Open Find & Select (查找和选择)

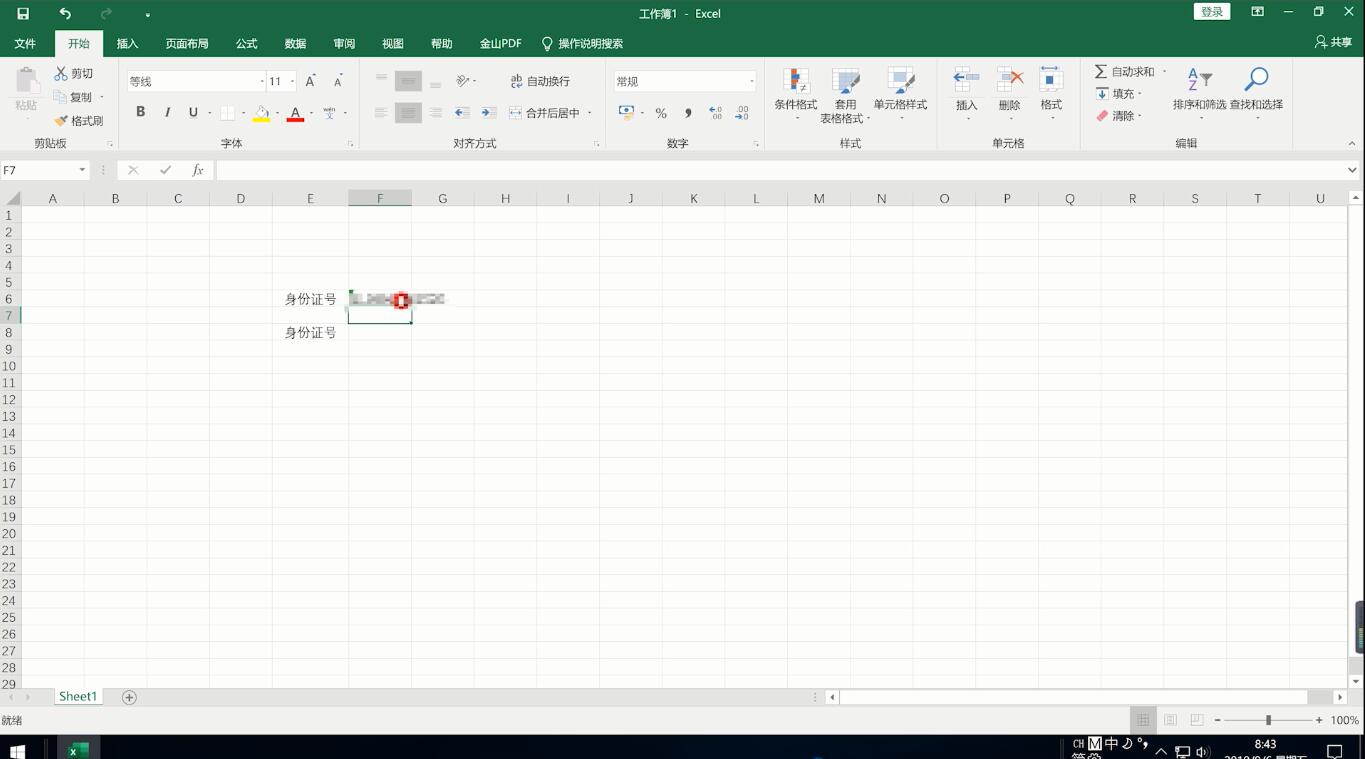(x=1256, y=96)
